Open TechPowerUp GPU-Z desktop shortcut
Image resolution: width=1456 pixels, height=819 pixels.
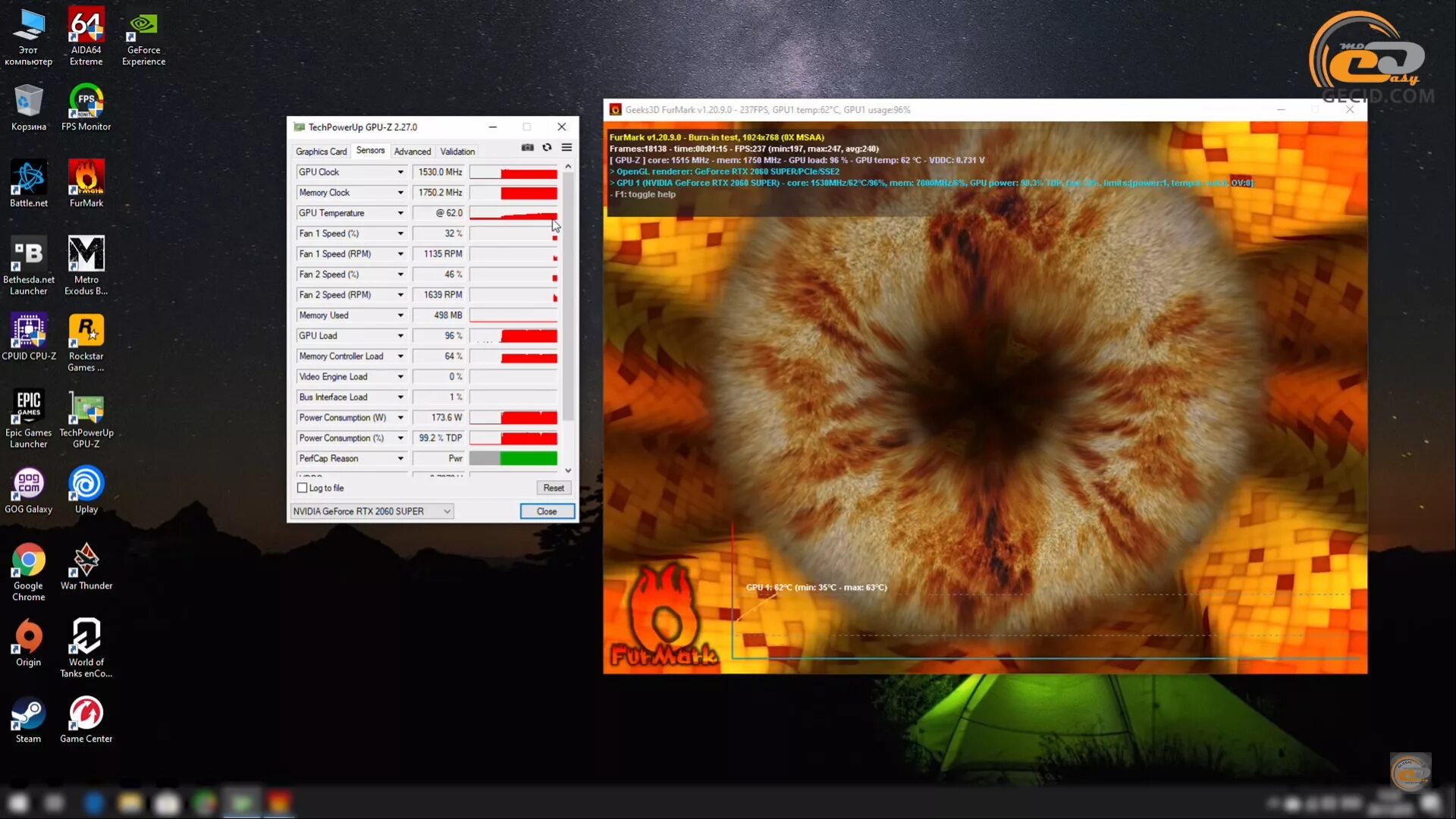(x=86, y=418)
